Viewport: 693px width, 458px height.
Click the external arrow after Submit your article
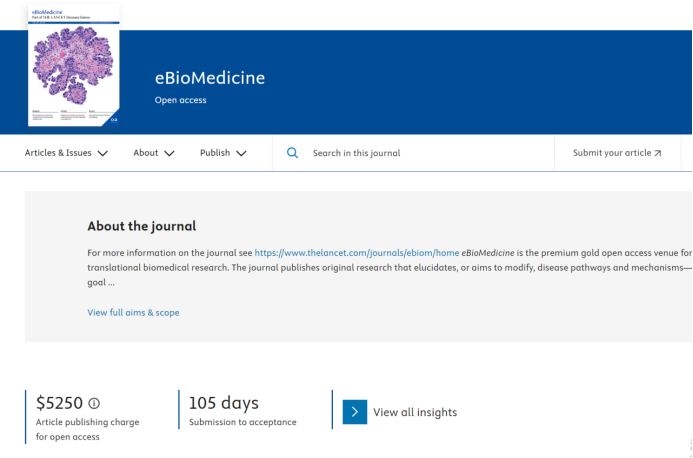click(x=657, y=153)
